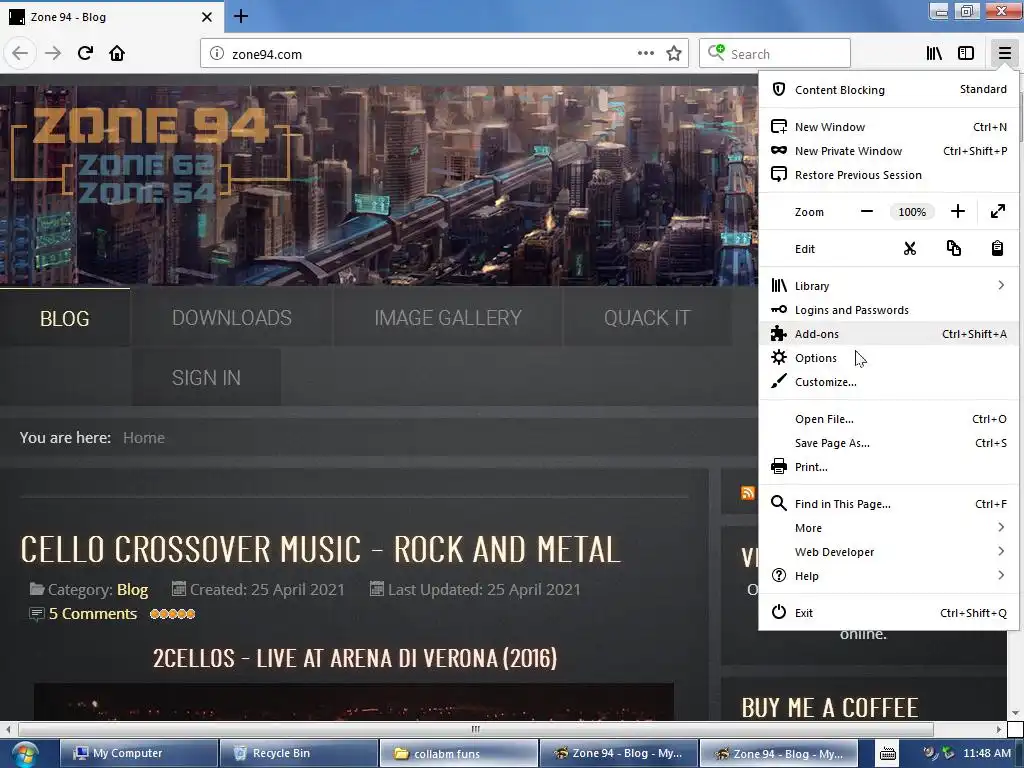Cut selection using scissors icon

pos(910,249)
